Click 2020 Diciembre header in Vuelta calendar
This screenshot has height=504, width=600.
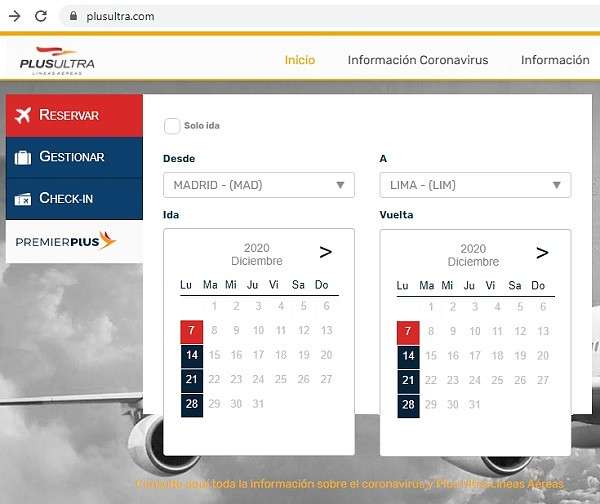(473, 255)
